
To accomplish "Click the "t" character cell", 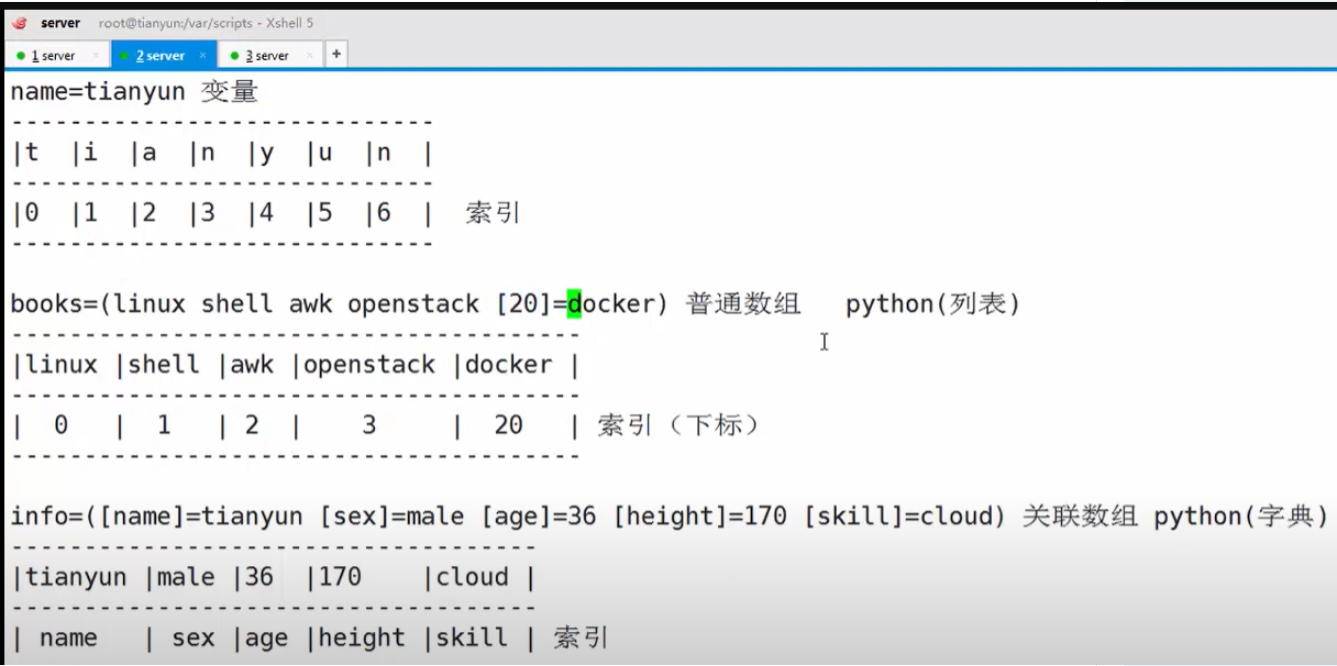I will (33, 154).
